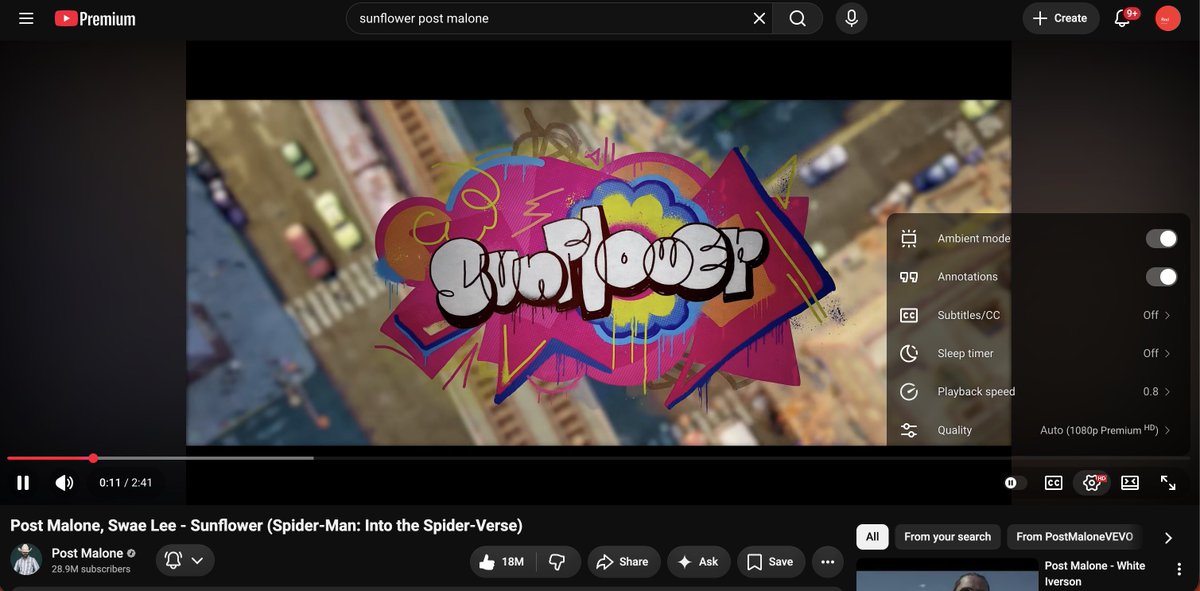Toggle the Annotations switch
The height and width of the screenshot is (591, 1200).
click(1161, 276)
